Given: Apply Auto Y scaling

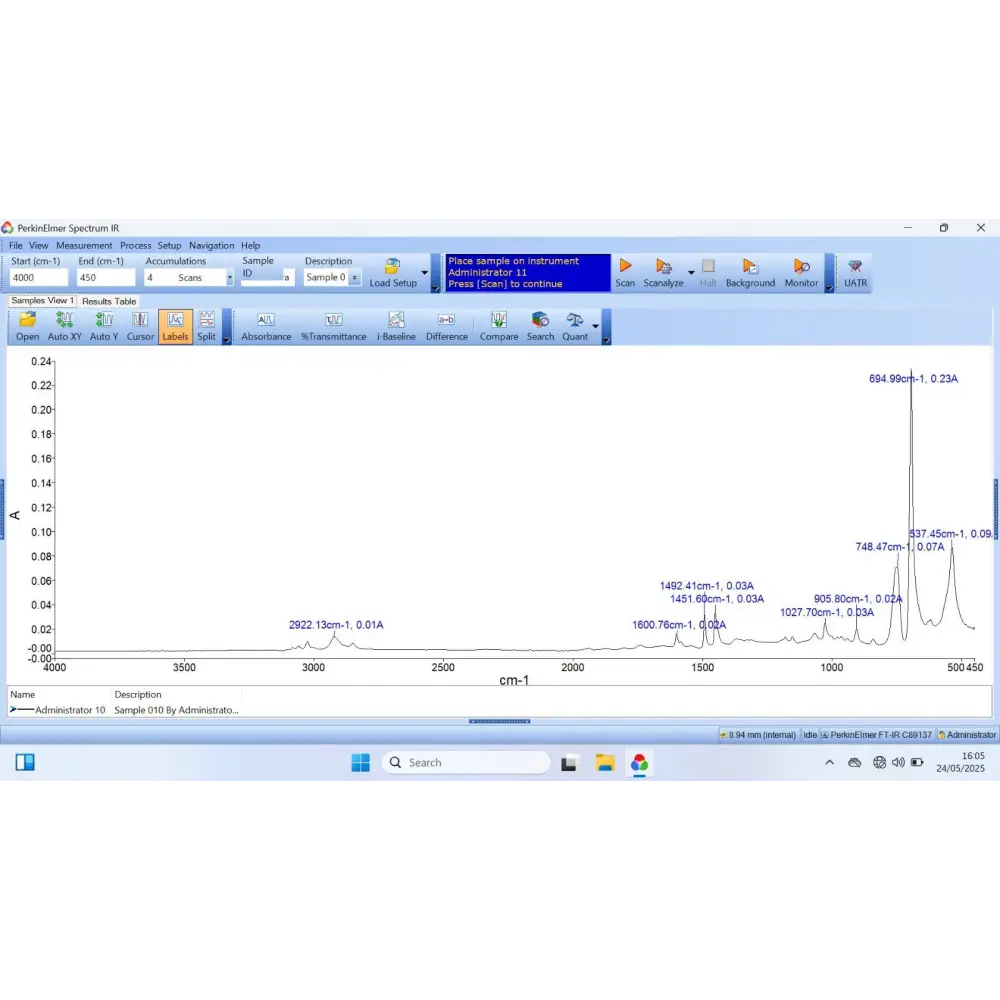Looking at the screenshot, I should (104, 327).
